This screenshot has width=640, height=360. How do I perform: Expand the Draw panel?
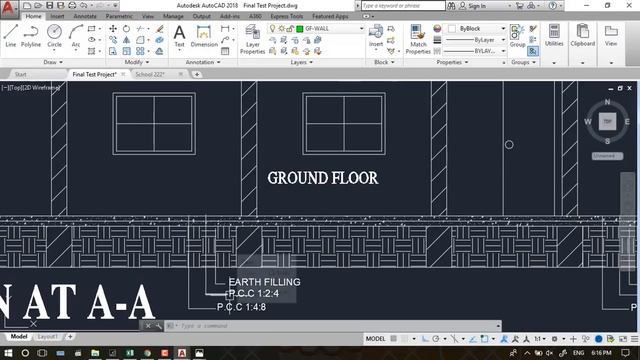coord(53,62)
